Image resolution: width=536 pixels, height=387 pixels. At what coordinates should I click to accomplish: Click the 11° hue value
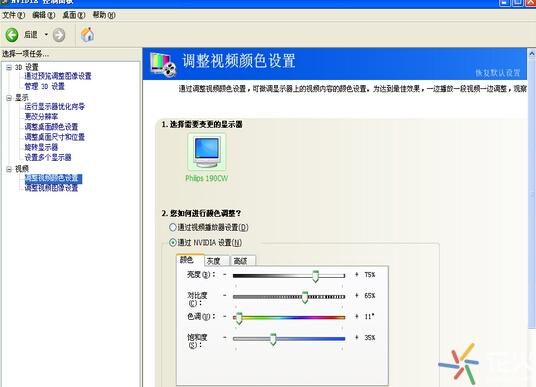pos(369,317)
